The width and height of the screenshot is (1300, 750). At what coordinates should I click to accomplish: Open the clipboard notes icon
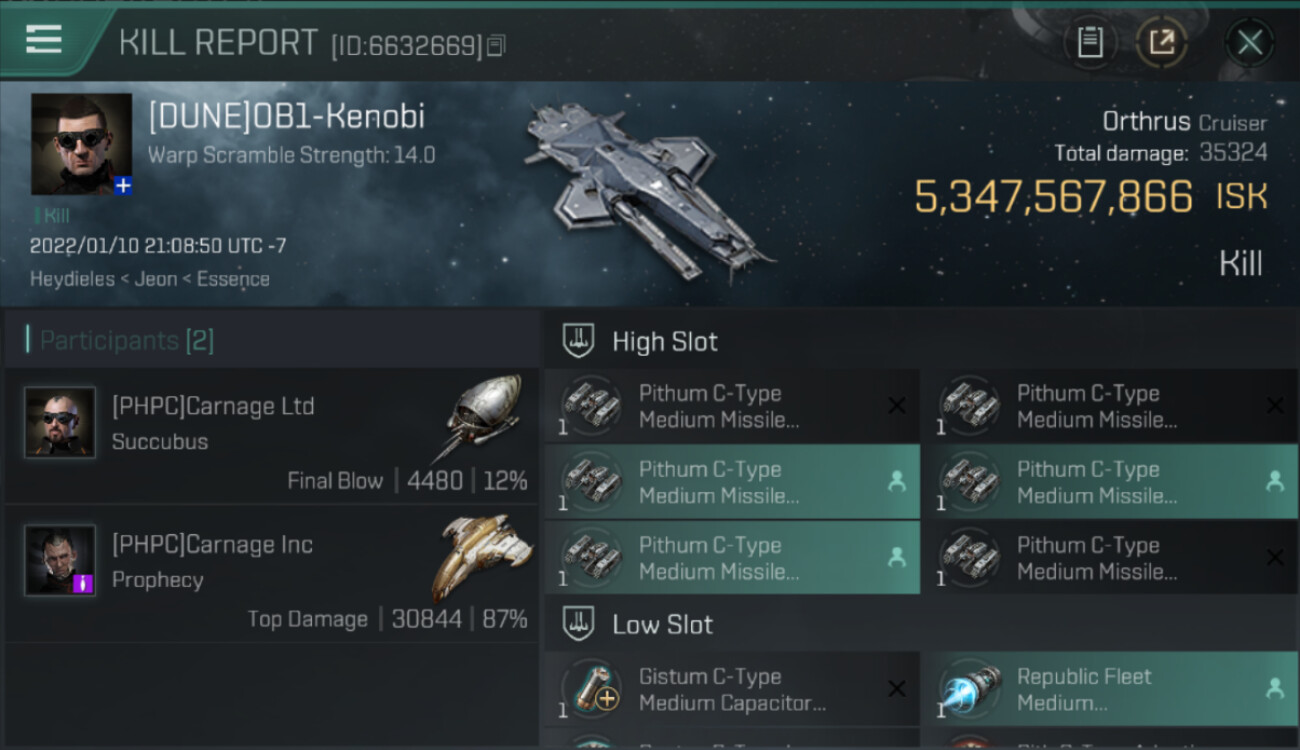point(1089,43)
